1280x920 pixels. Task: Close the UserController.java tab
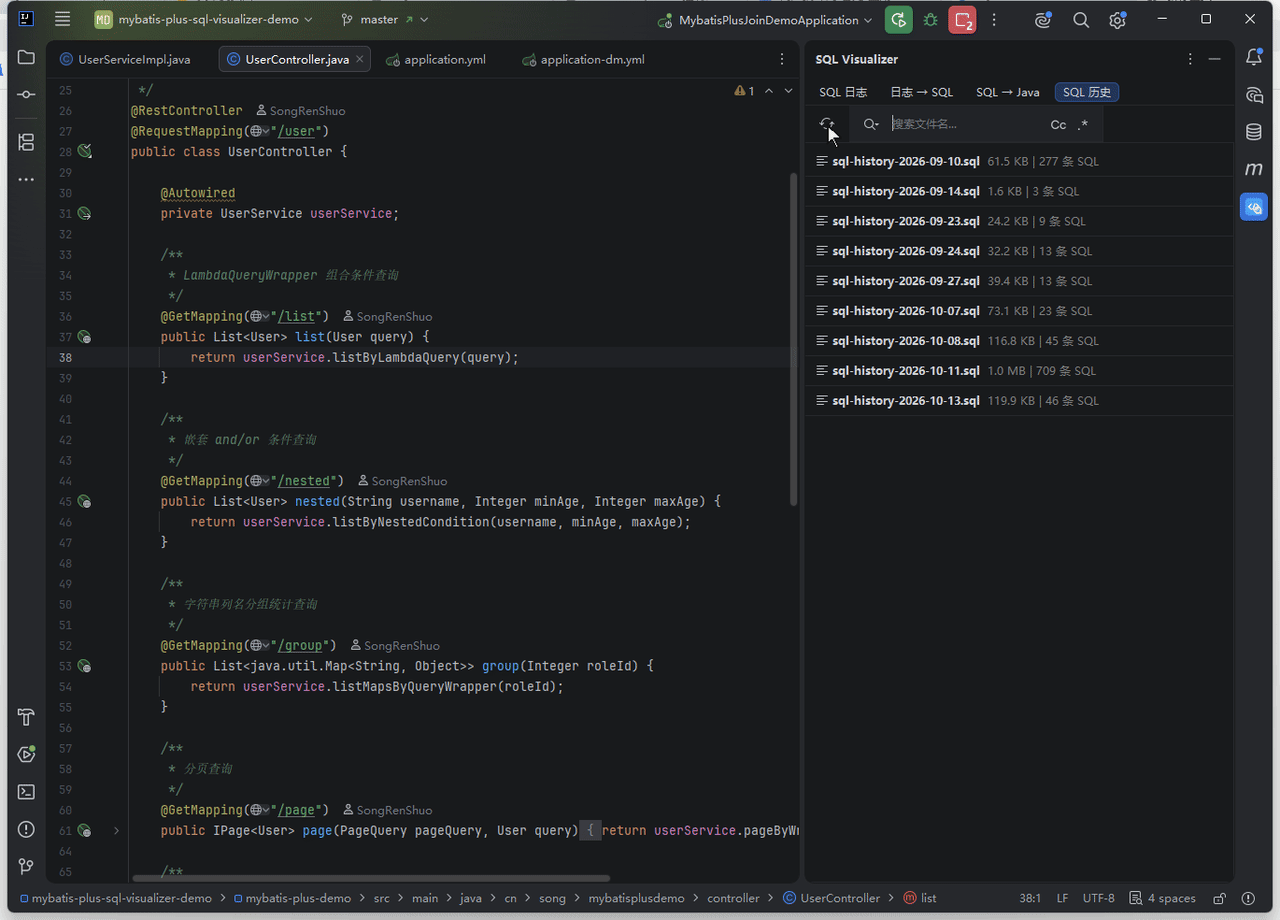pyautogui.click(x=360, y=60)
